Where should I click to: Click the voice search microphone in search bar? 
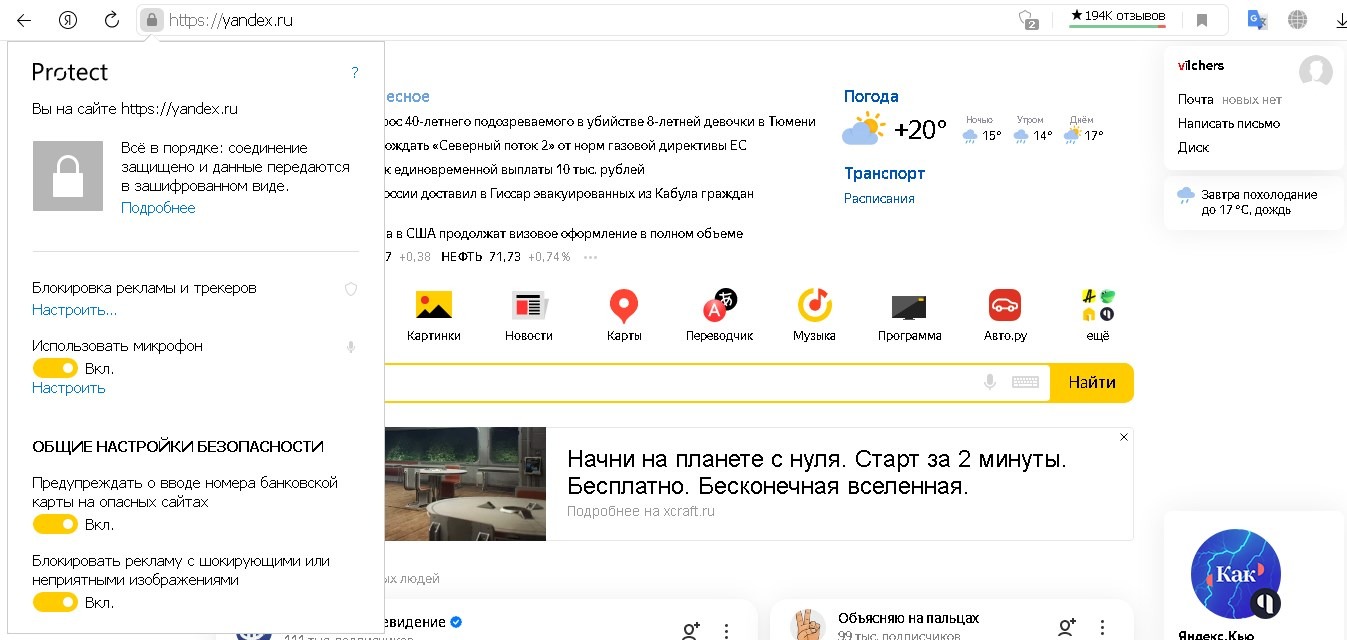(990, 382)
